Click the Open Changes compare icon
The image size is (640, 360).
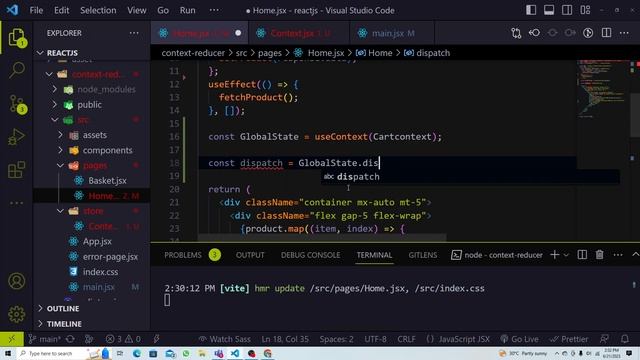click(516, 33)
